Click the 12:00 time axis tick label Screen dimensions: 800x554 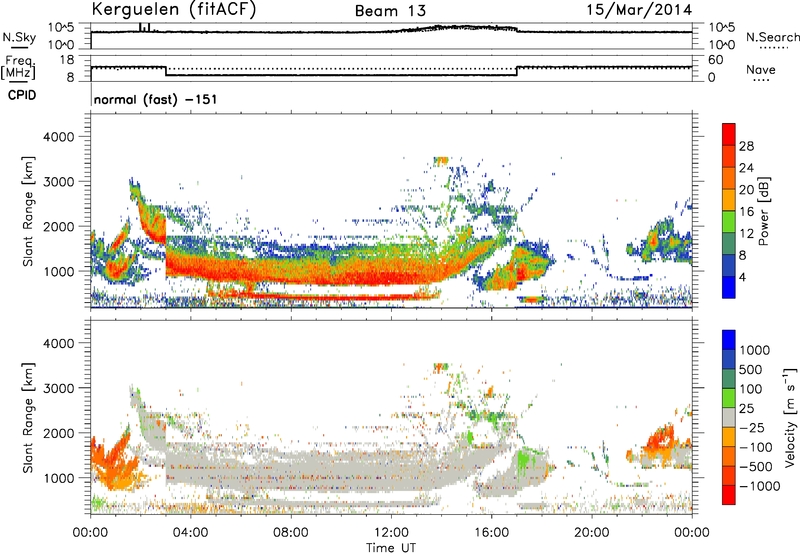pyautogui.click(x=391, y=533)
